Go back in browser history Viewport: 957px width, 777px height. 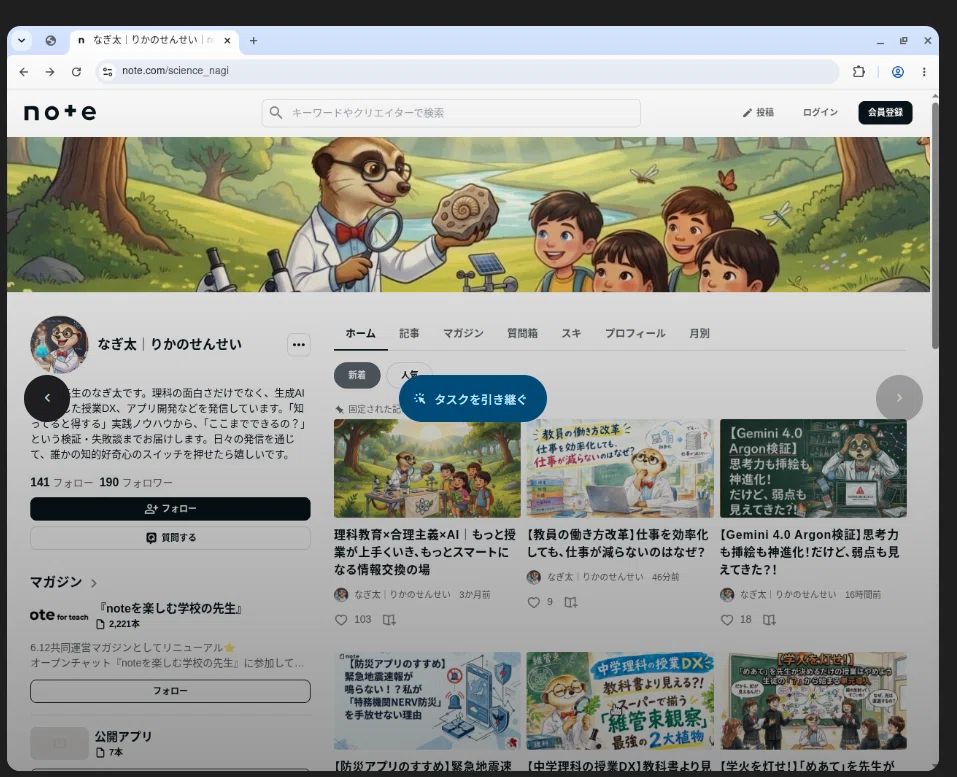(x=24, y=71)
